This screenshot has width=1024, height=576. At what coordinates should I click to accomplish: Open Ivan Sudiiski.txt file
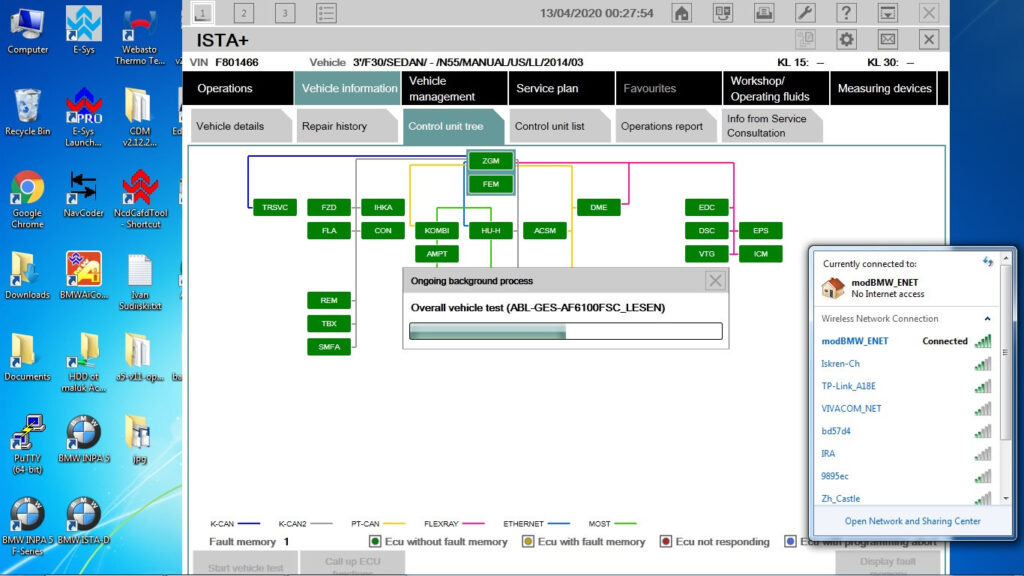click(x=140, y=282)
